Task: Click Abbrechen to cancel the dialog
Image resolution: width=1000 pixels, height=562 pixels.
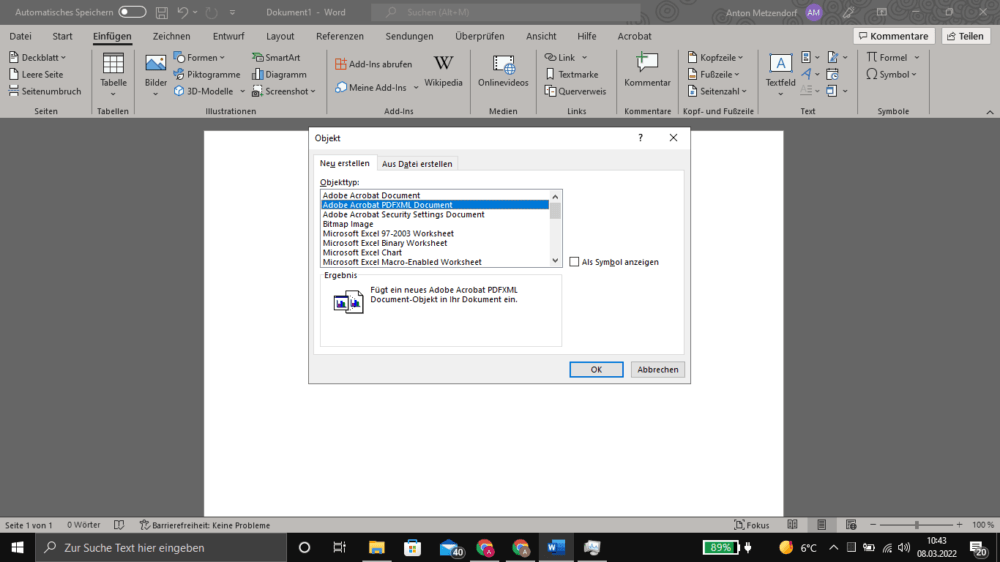Action: click(658, 369)
